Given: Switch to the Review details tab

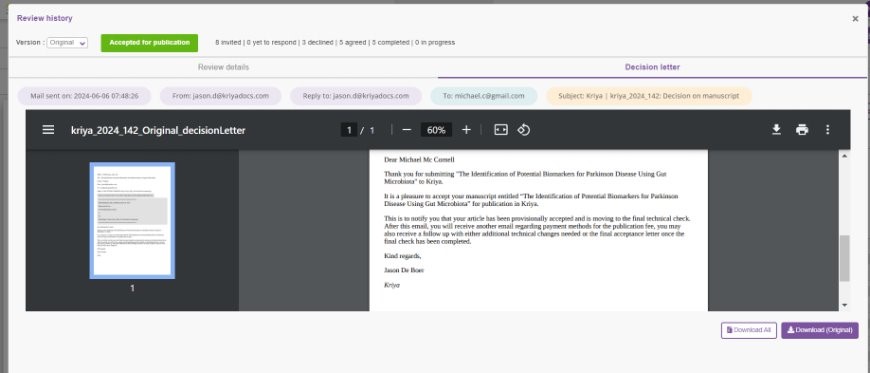Looking at the screenshot, I should tap(223, 67).
